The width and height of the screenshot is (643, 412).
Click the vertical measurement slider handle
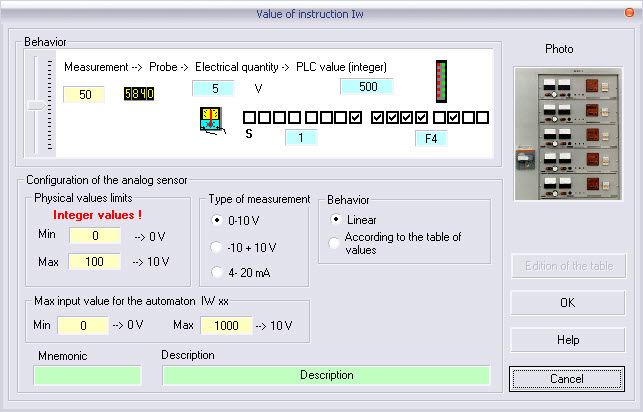coord(36,105)
